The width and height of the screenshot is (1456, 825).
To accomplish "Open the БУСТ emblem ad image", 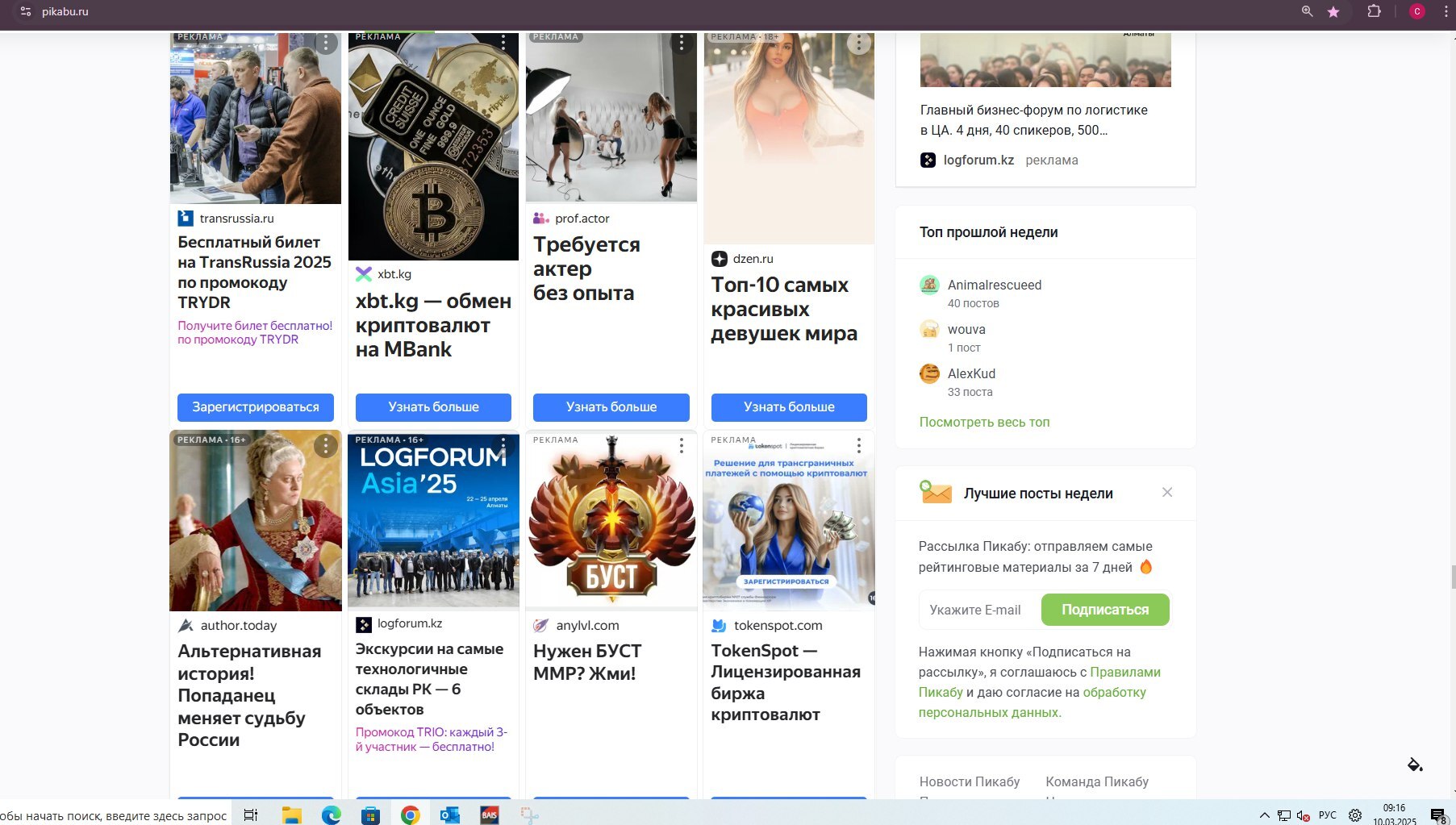I will click(x=611, y=521).
